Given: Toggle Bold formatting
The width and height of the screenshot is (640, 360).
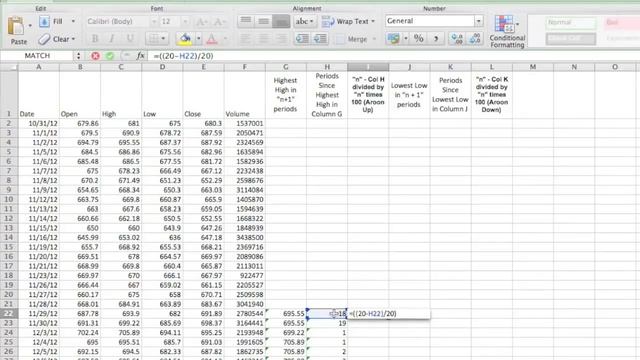Looking at the screenshot, I should [x=95, y=39].
